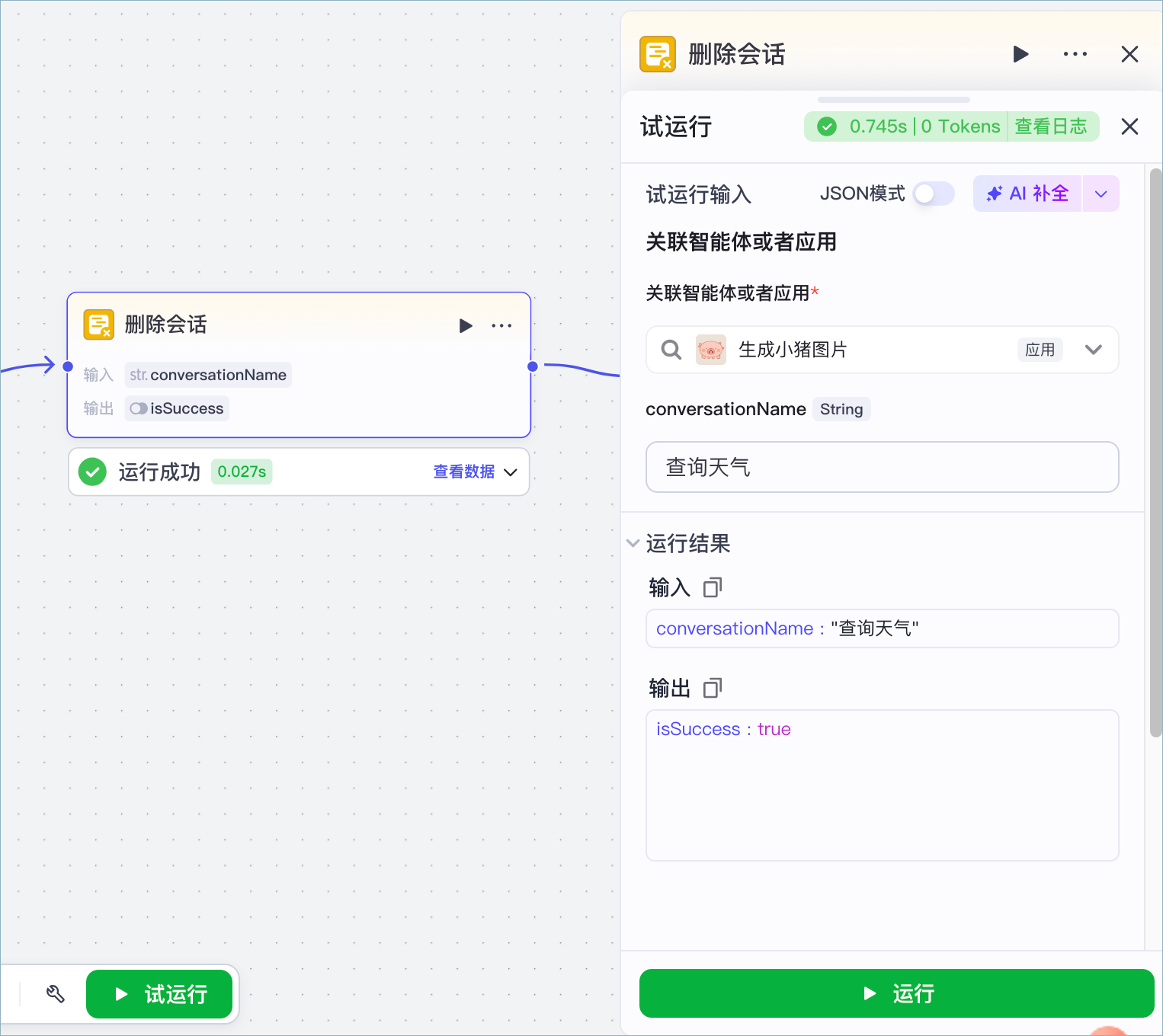Click the 0.027s duration badge

point(242,472)
